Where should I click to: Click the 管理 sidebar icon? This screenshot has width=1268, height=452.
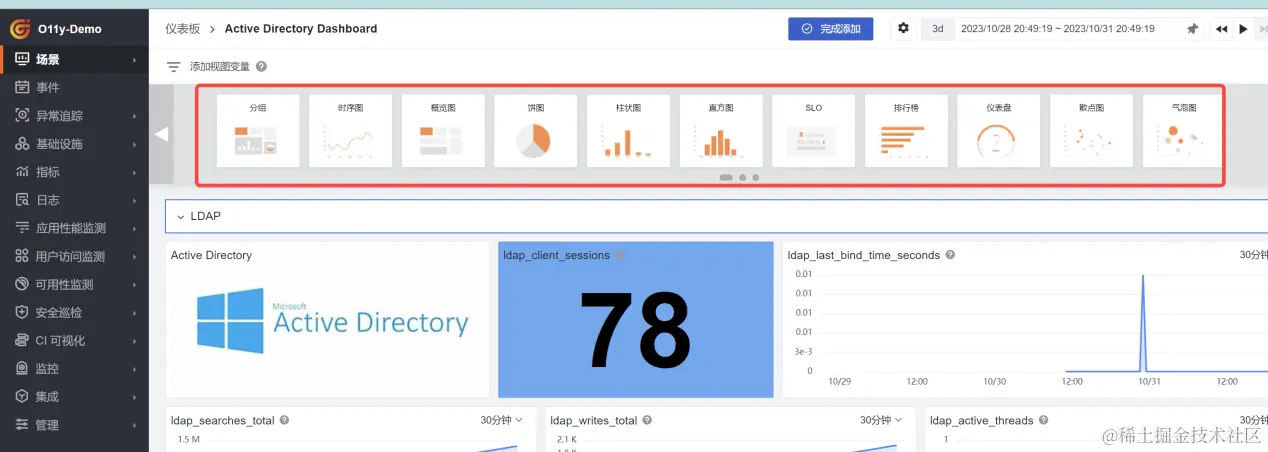(x=22, y=424)
